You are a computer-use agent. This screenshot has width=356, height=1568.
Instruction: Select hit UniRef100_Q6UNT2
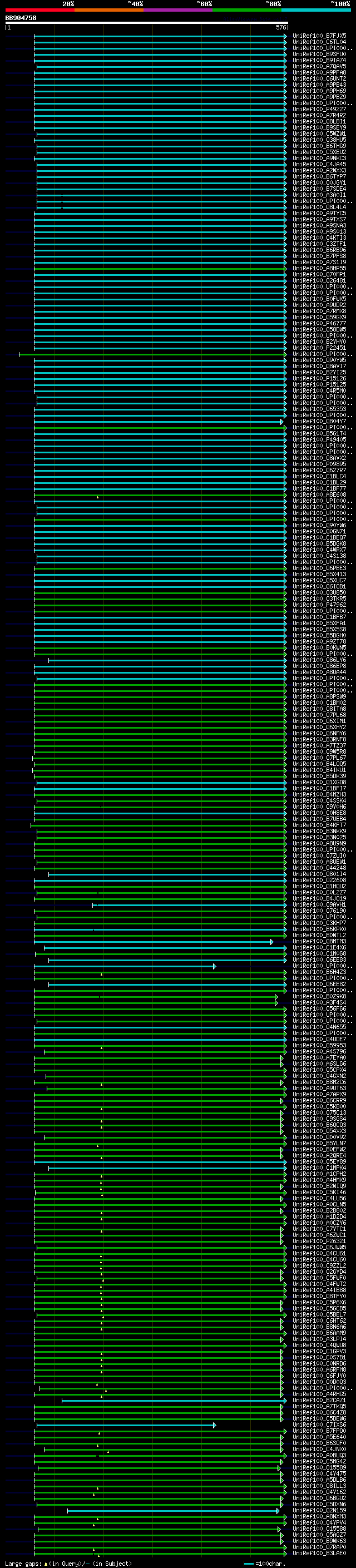[319, 78]
